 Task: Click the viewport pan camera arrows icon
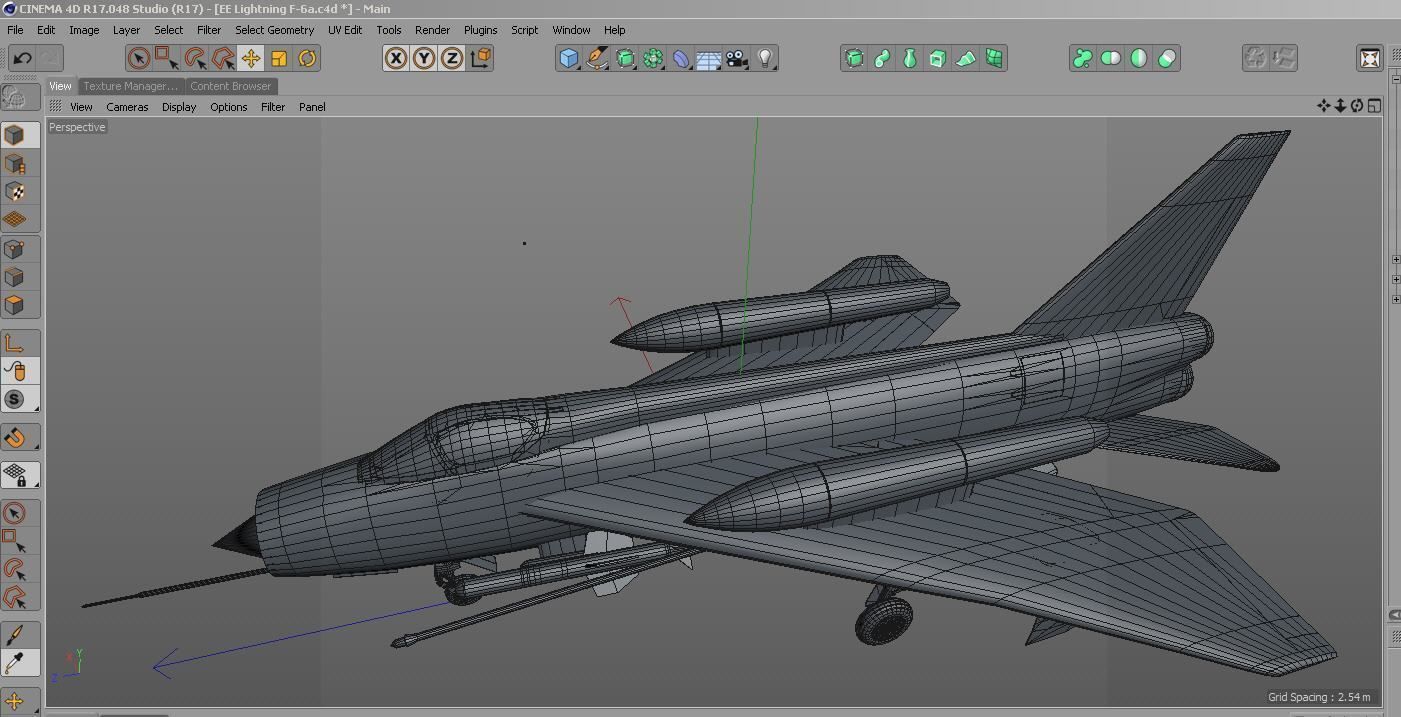pos(1324,106)
